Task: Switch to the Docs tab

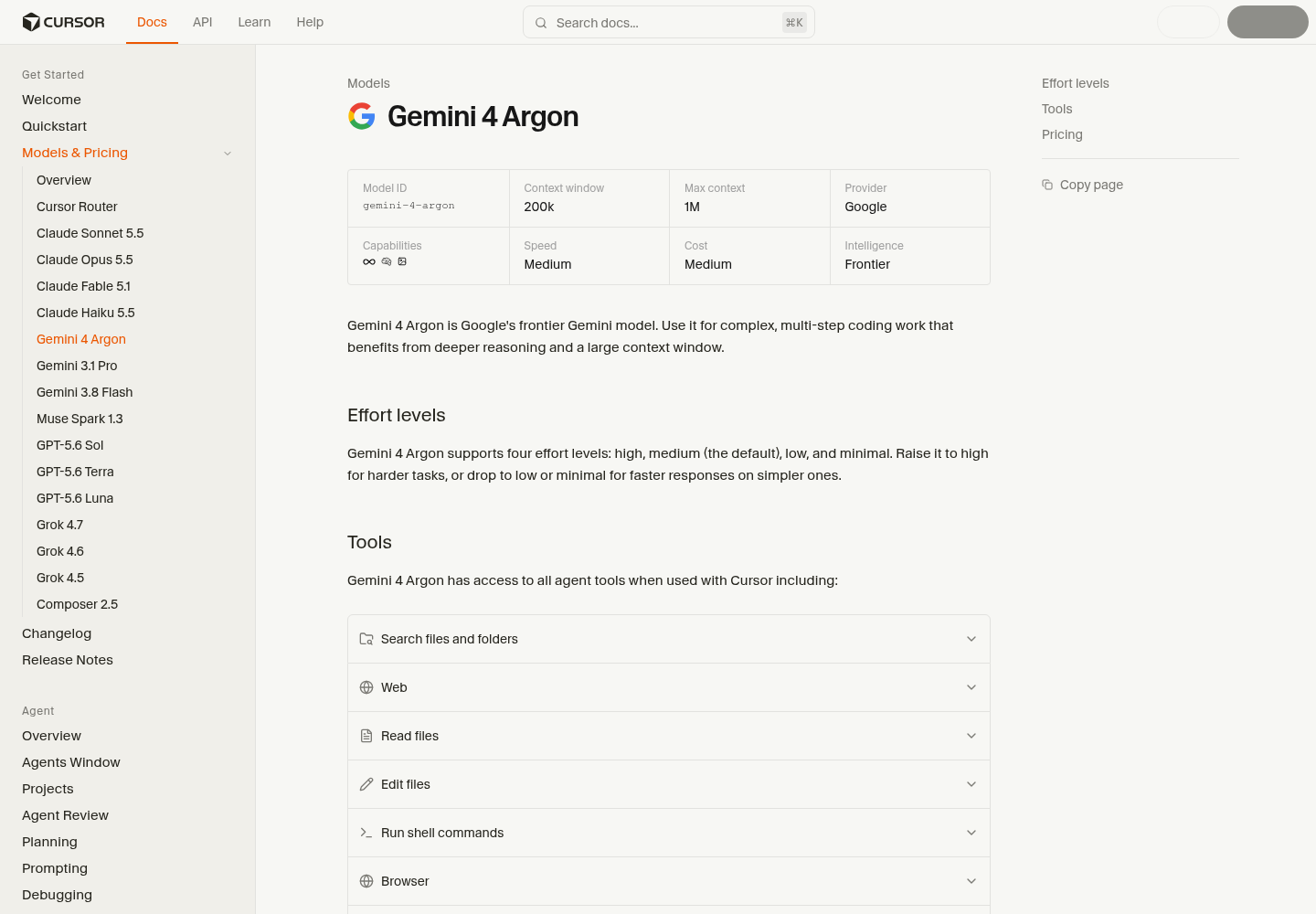Action: [x=152, y=22]
